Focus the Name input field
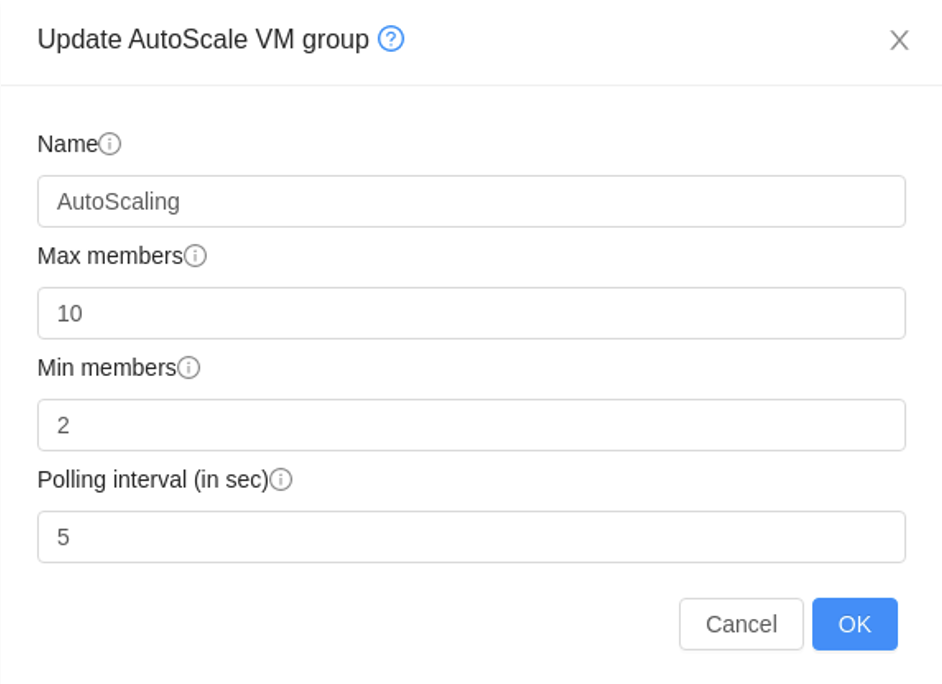942x684 pixels. (472, 201)
